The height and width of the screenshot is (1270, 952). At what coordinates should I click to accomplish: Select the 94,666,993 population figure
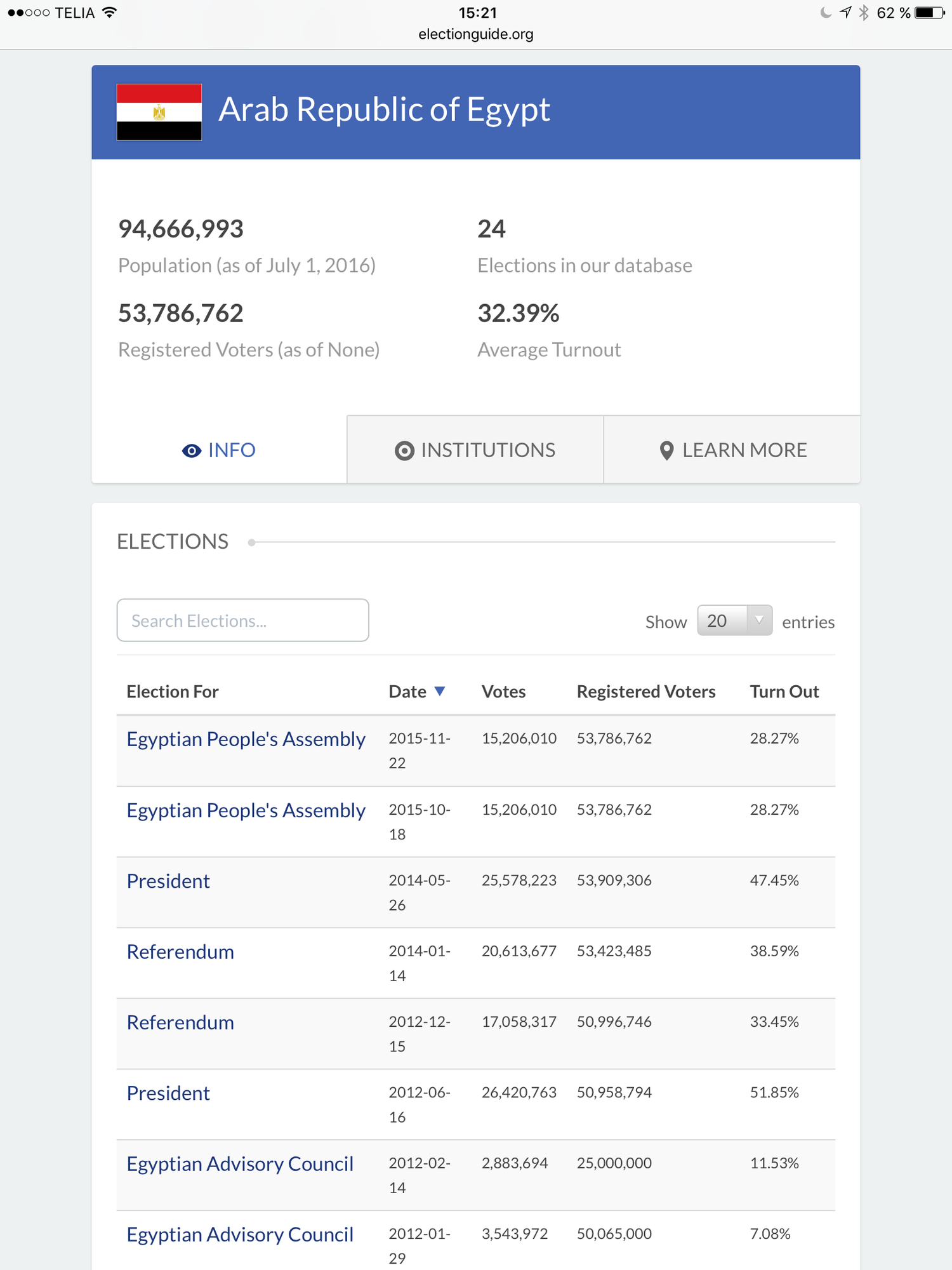pyautogui.click(x=181, y=229)
